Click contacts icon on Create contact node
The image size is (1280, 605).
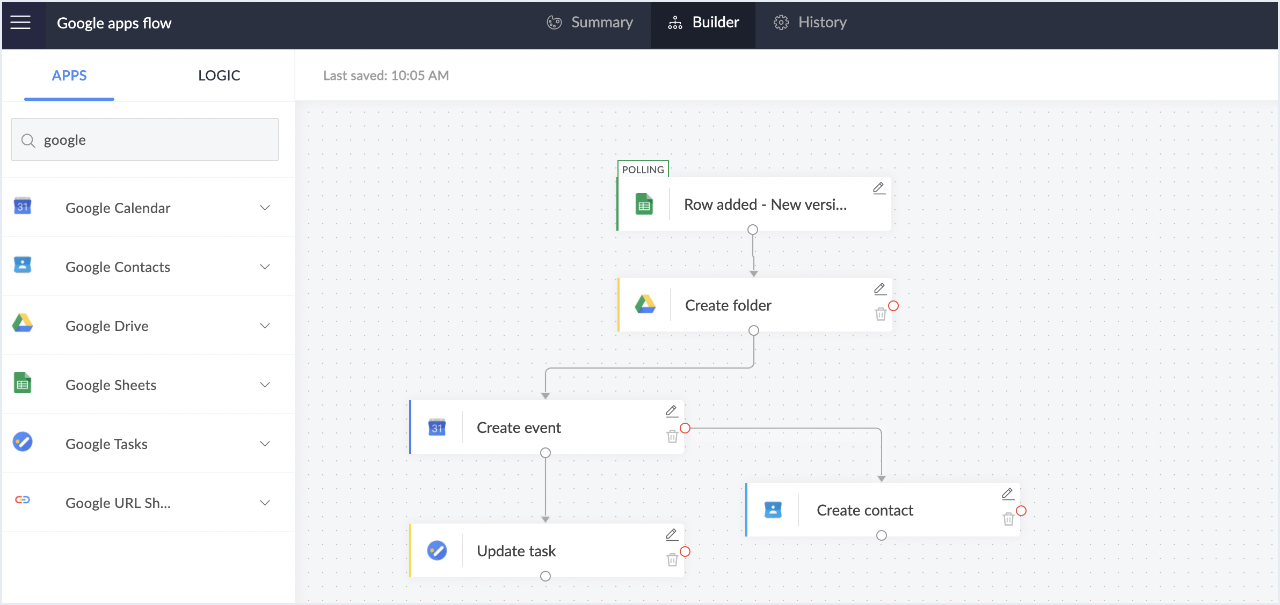tap(773, 509)
